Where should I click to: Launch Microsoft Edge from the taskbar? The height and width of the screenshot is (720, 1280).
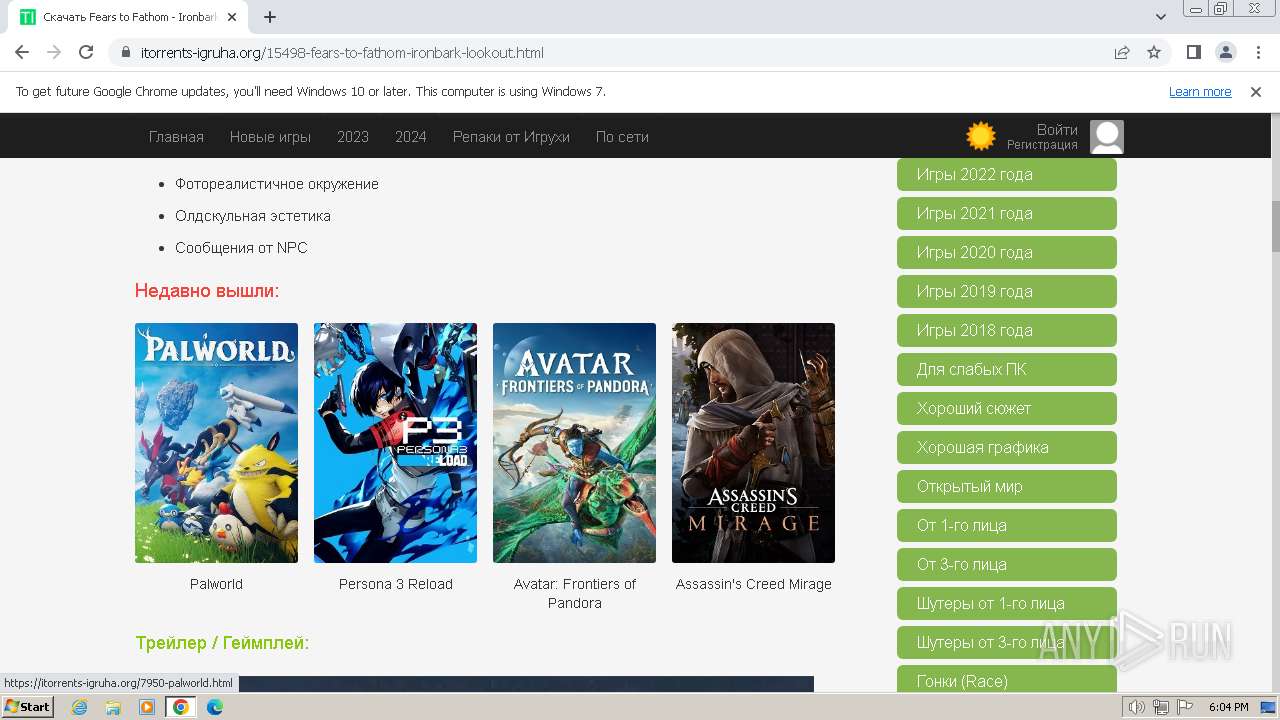215,707
